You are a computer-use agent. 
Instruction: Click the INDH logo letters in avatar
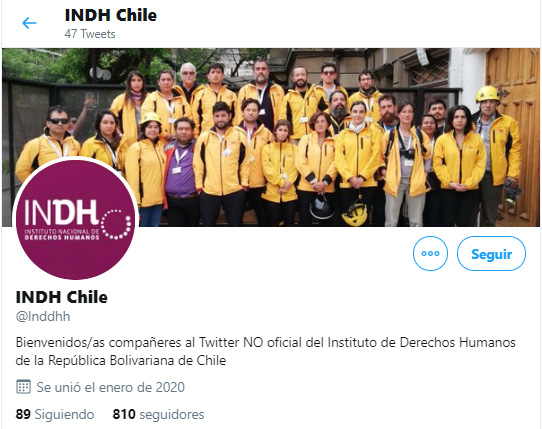click(x=62, y=212)
